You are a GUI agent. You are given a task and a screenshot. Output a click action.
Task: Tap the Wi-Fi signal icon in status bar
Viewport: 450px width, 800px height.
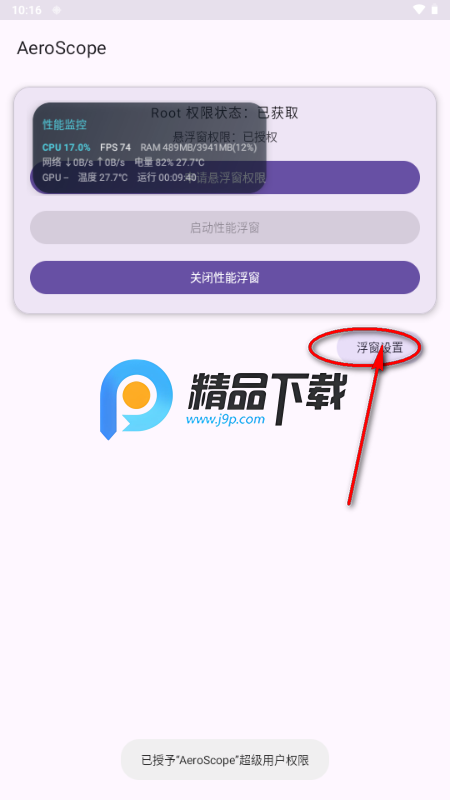[x=419, y=10]
